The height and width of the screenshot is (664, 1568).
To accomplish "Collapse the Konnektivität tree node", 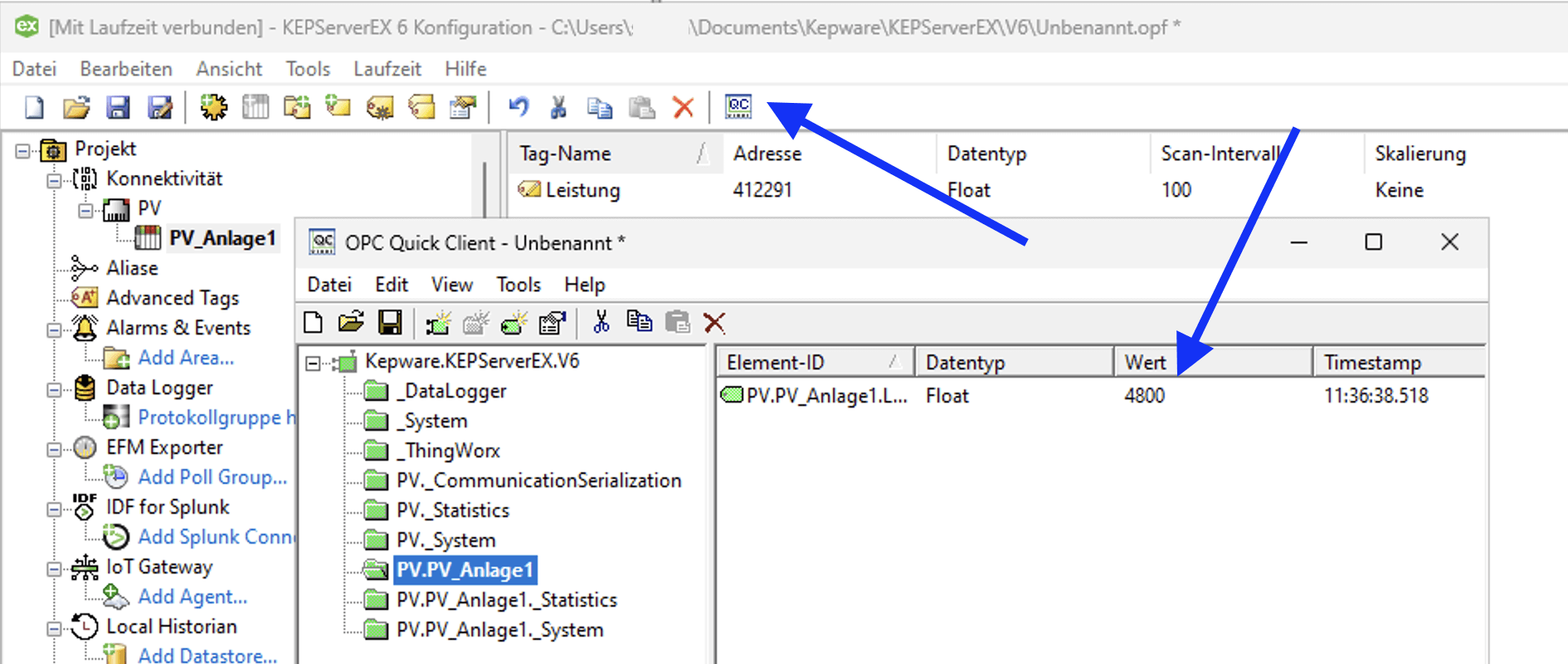I will pos(54,180).
